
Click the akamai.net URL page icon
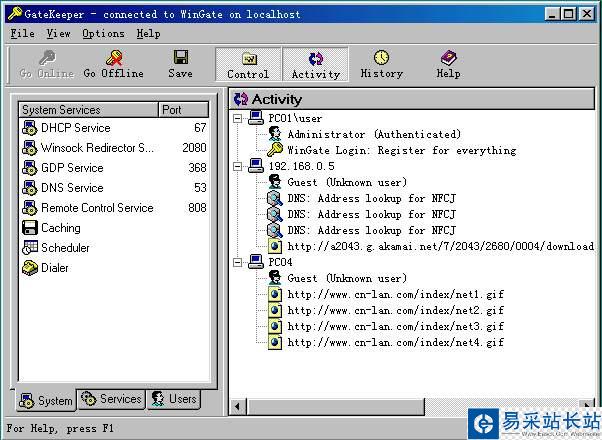(275, 246)
